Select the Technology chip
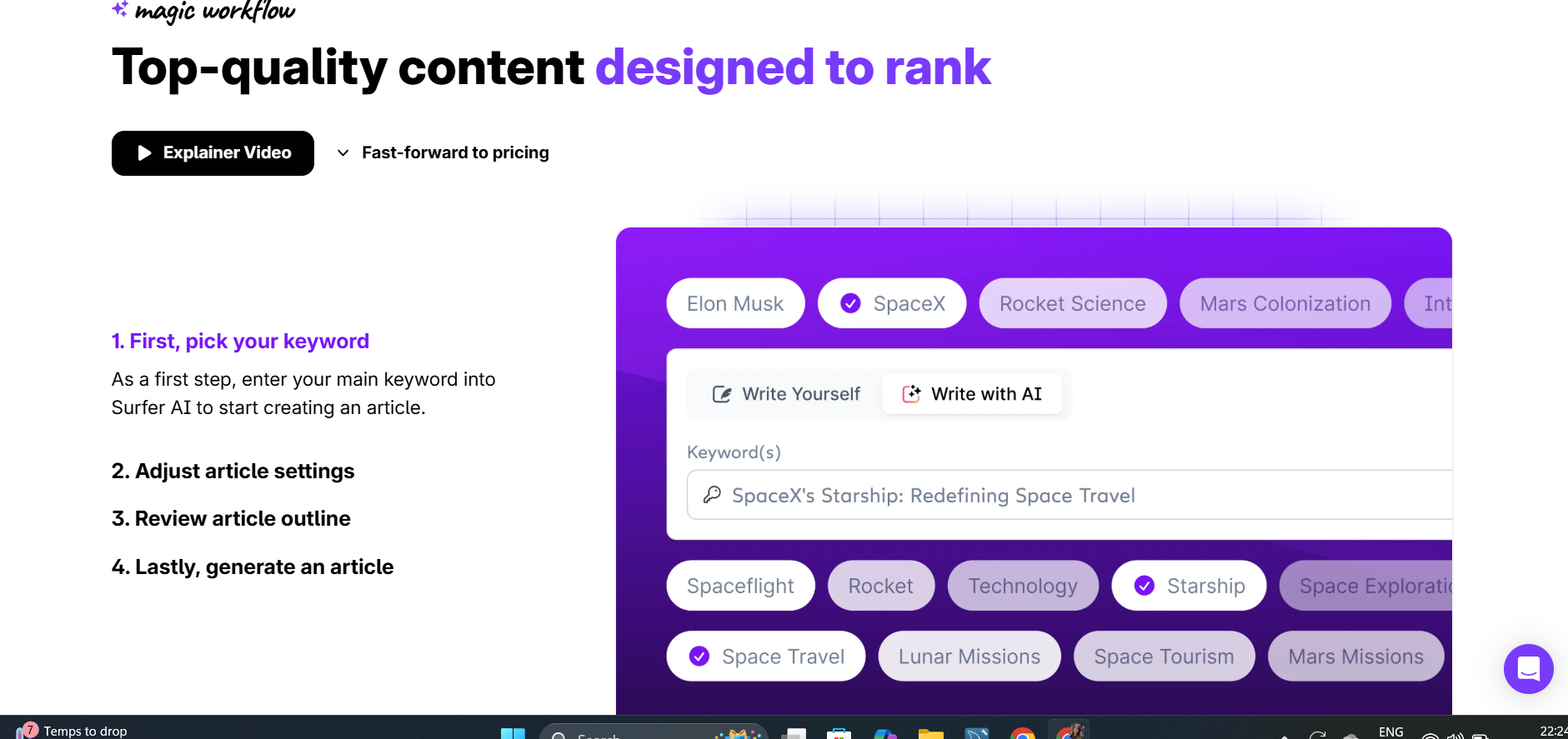Viewport: 1568px width, 739px height. (1023, 586)
